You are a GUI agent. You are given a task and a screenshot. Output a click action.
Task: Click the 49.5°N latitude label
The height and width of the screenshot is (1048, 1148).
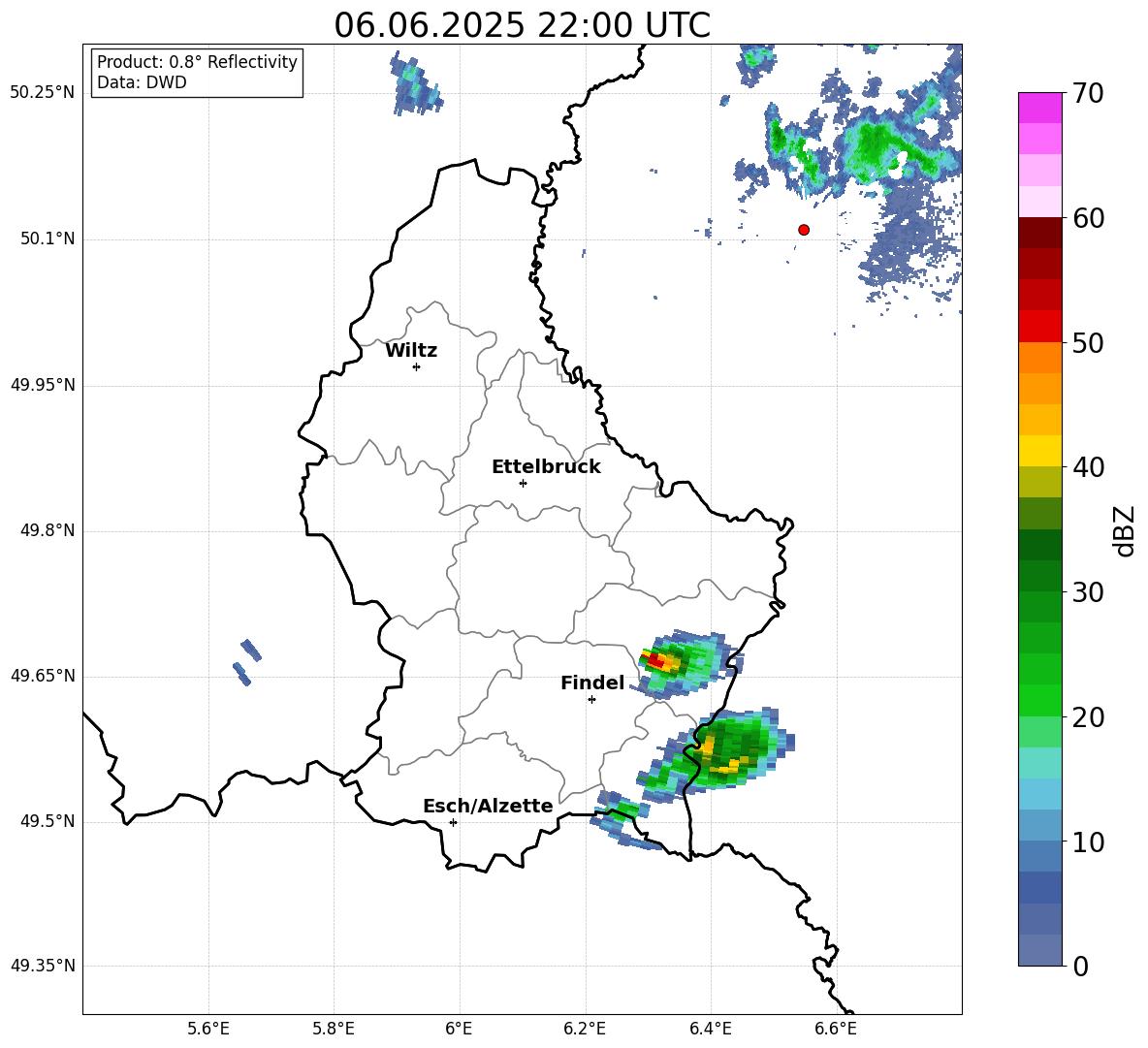(x=48, y=822)
